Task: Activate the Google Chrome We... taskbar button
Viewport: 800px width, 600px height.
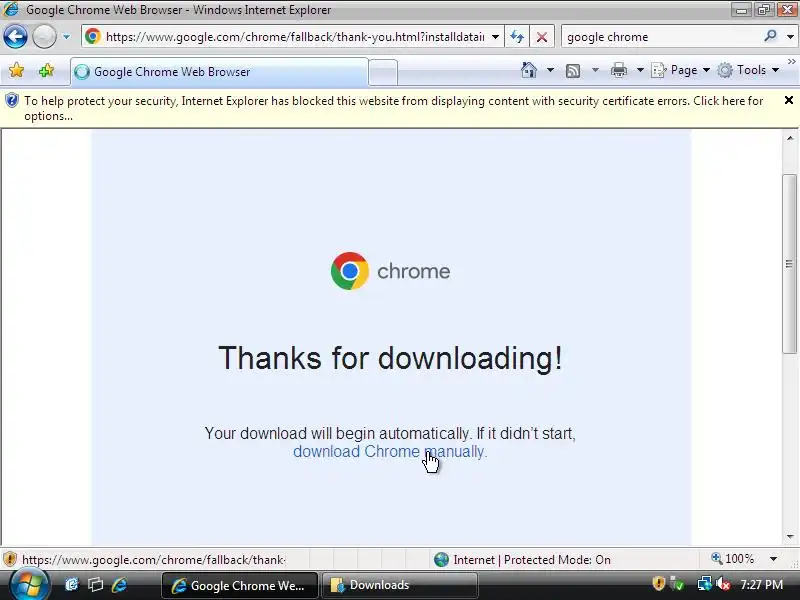Action: (x=240, y=585)
